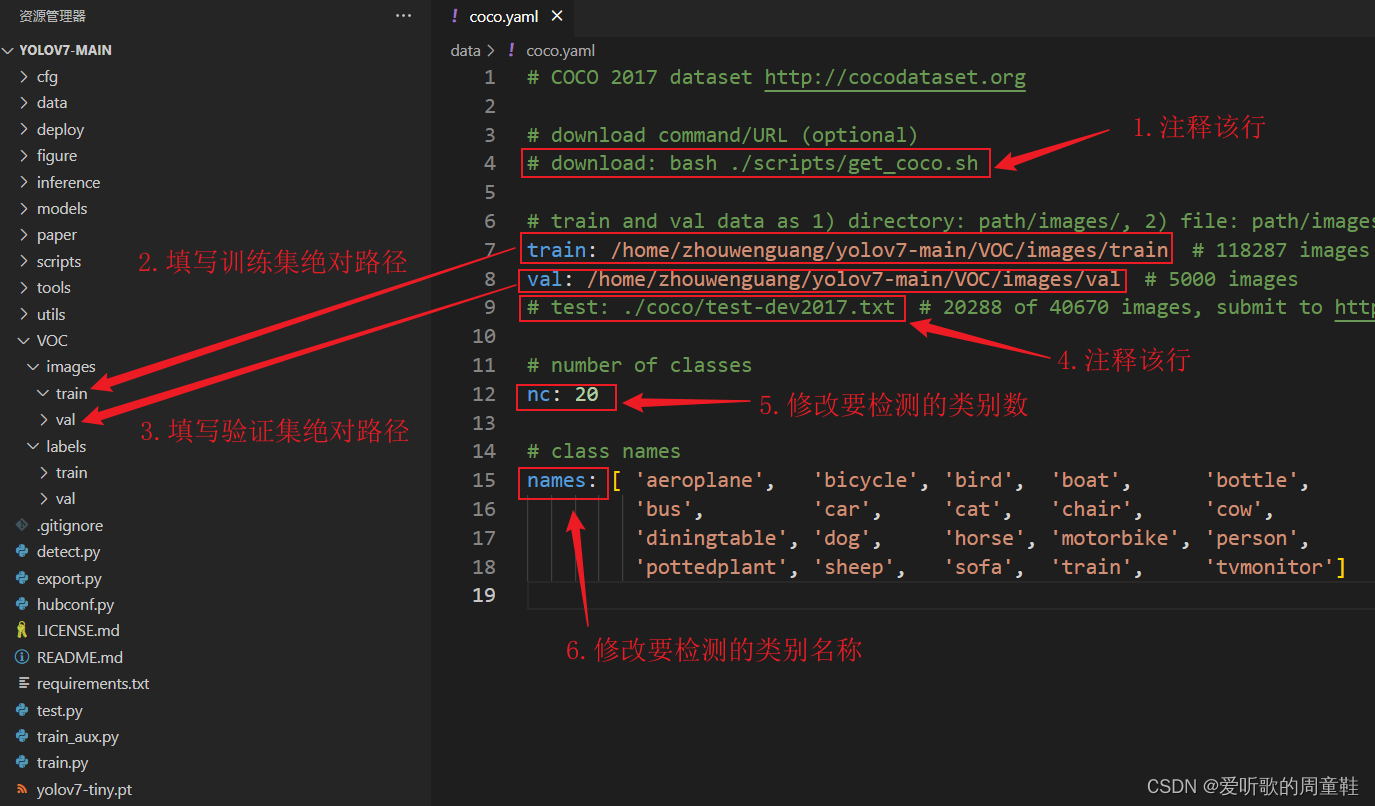The height and width of the screenshot is (806, 1375).
Task: Click line number 19 in the gutter
Action: pos(483,595)
